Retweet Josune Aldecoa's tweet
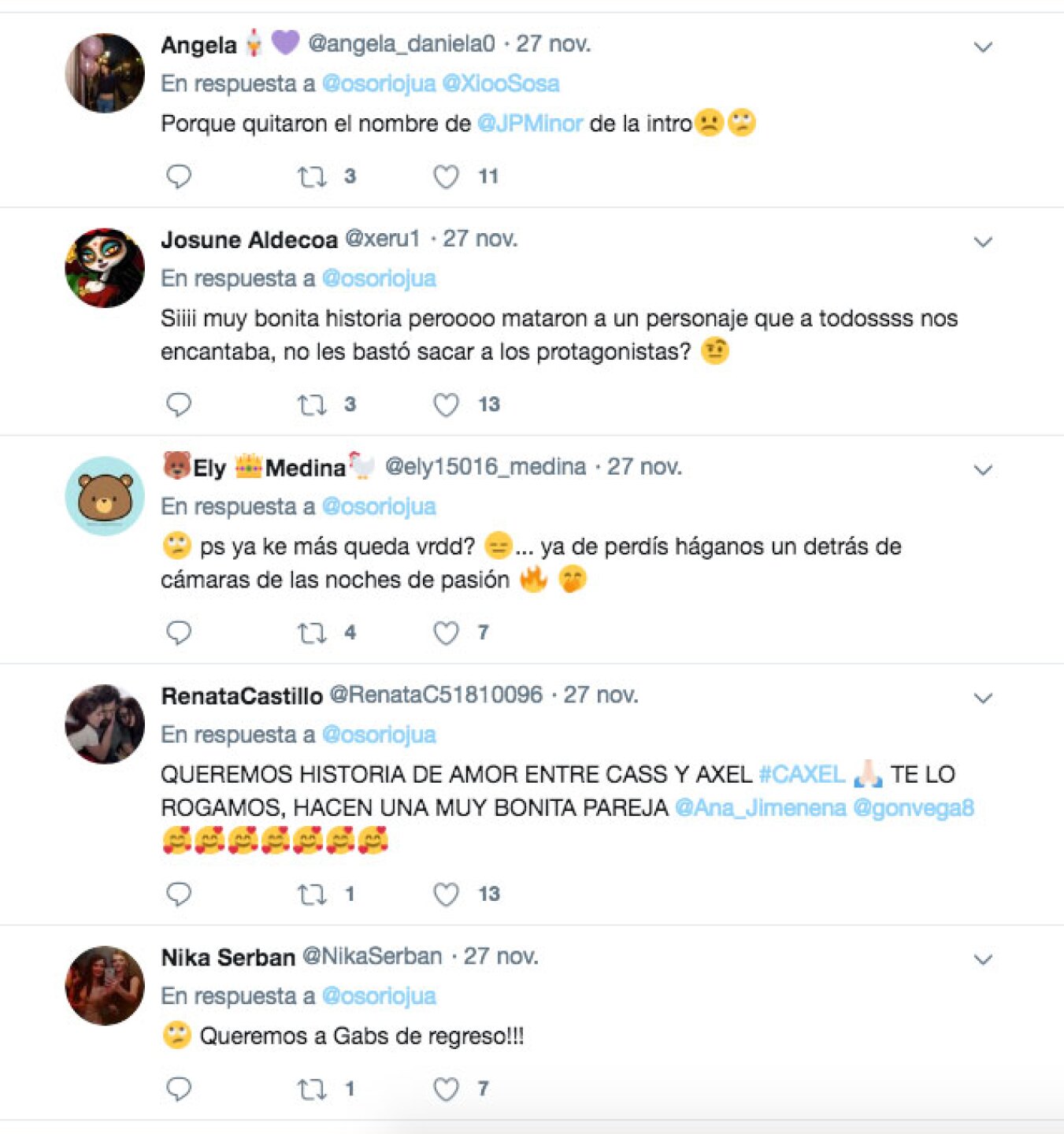1064x1134 pixels. [312, 405]
